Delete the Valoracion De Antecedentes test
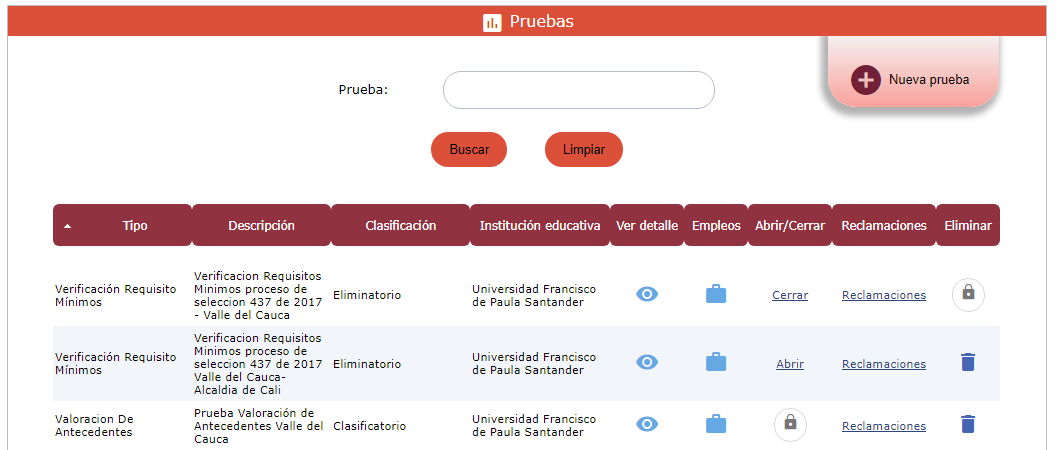Image resolution: width=1056 pixels, height=450 pixels. [x=967, y=424]
